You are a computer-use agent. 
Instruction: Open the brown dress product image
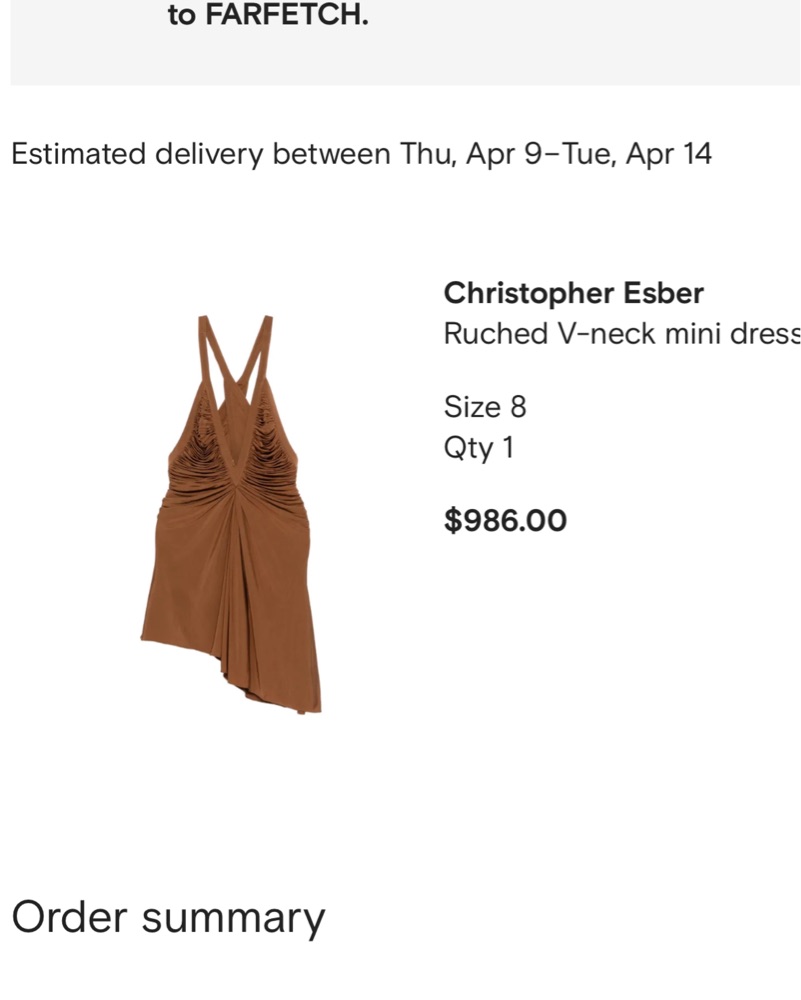(231, 514)
